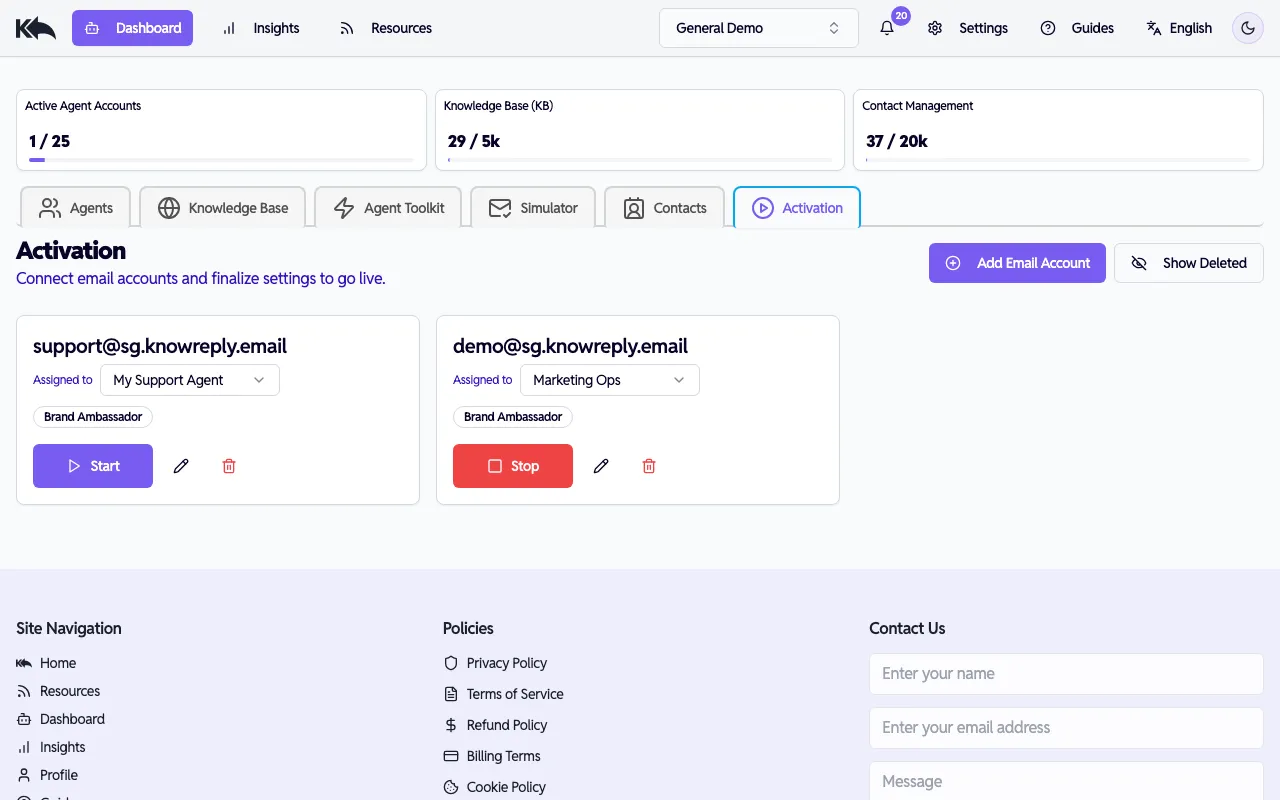Image resolution: width=1280 pixels, height=800 pixels.
Task: Open the Marketing Ops assignment dropdown
Action: 609,380
